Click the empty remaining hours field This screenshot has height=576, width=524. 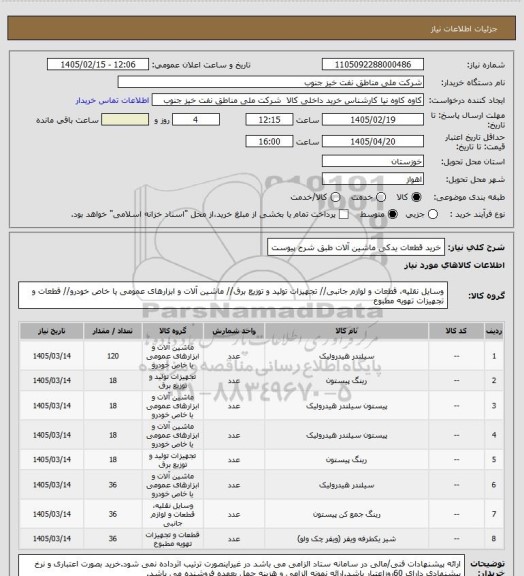pyautogui.click(x=125, y=120)
